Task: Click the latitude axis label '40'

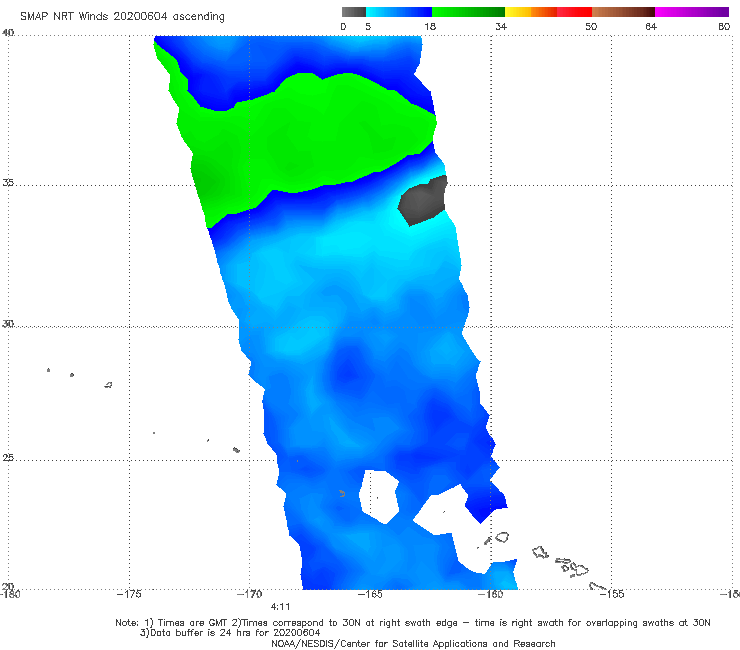Action: point(8,33)
